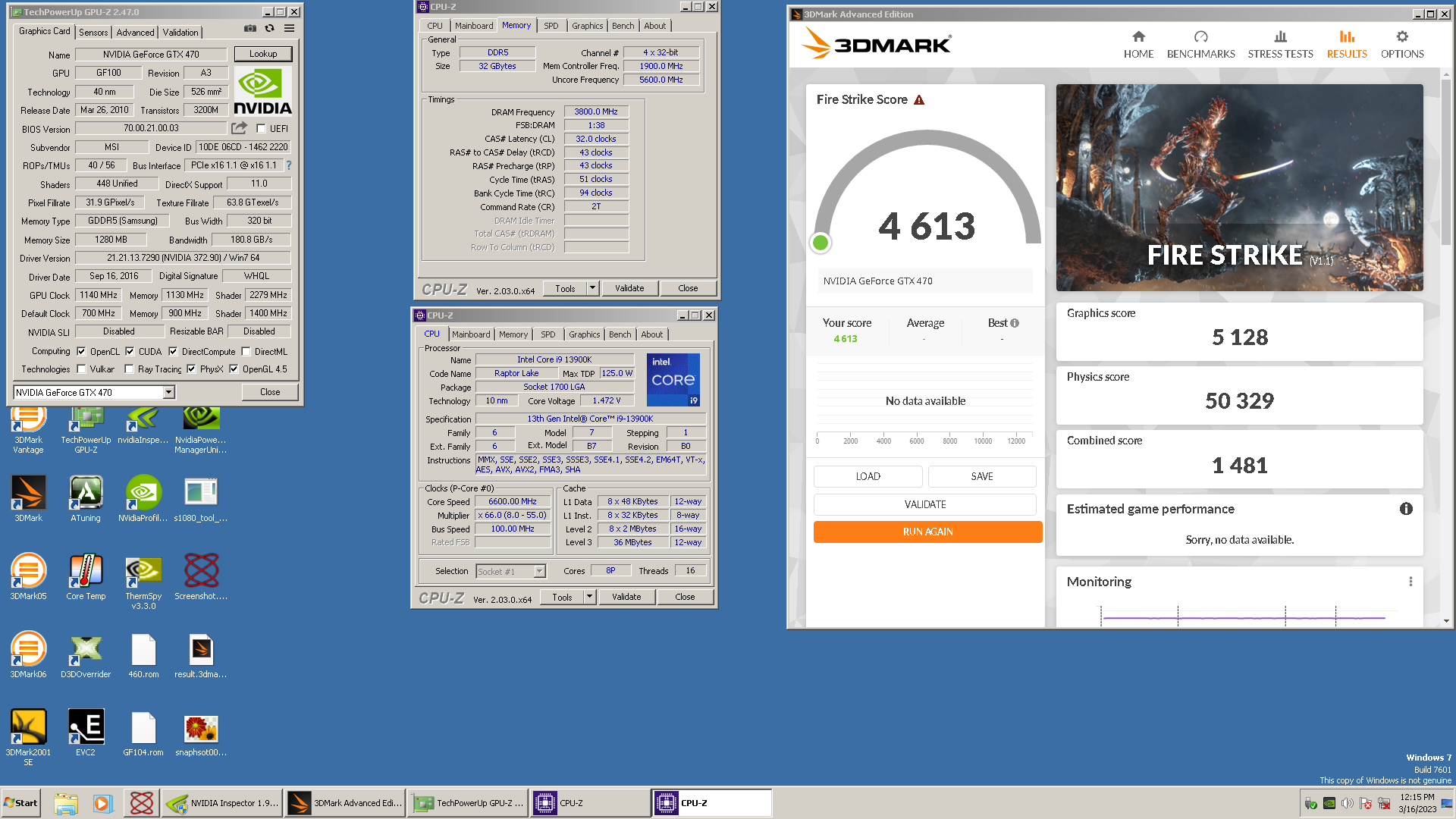Open the 3DMark06 desktop icon
The width and height of the screenshot is (1456, 819).
pos(28,655)
